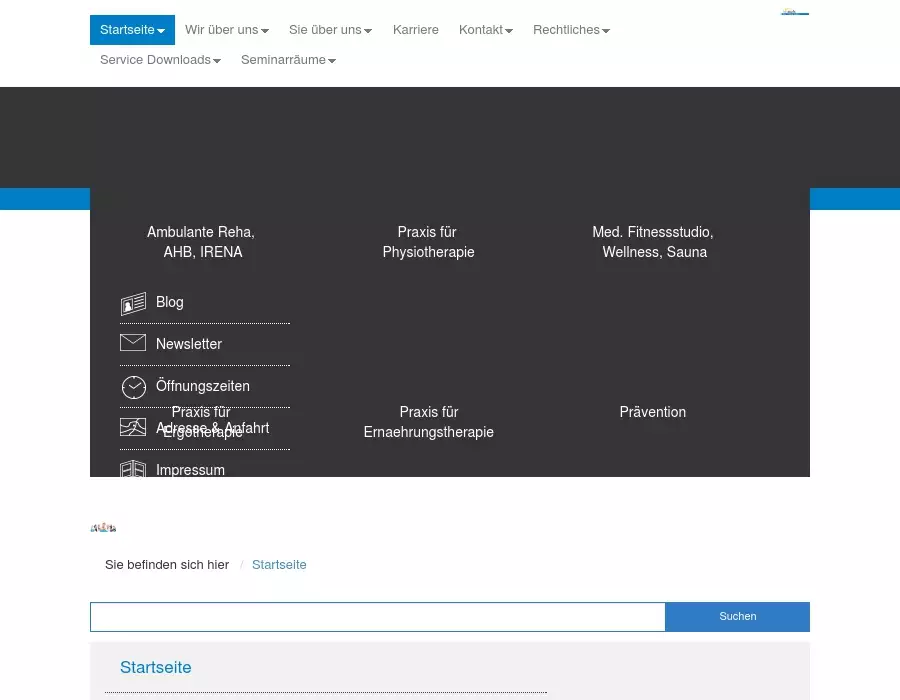The image size is (900, 700).
Task: Click the Blog newspaper icon
Action: point(133,303)
